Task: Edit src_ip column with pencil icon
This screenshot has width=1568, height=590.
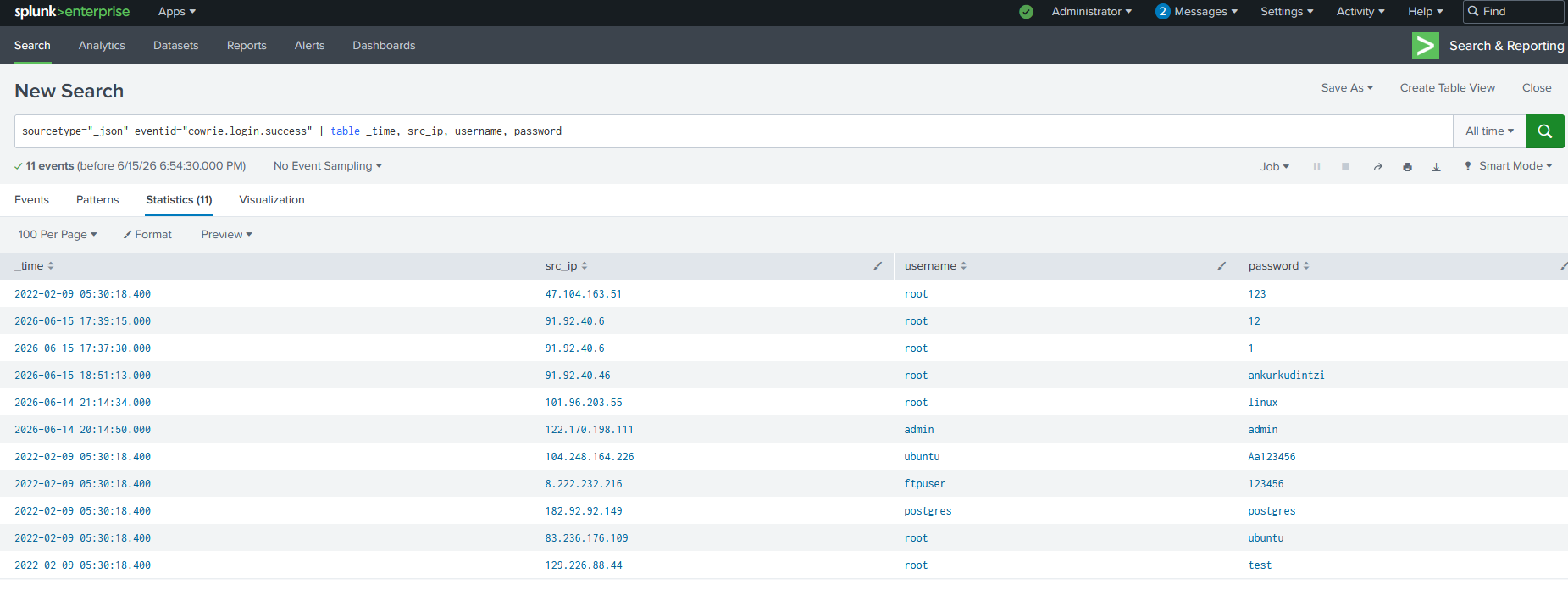Action: (878, 266)
